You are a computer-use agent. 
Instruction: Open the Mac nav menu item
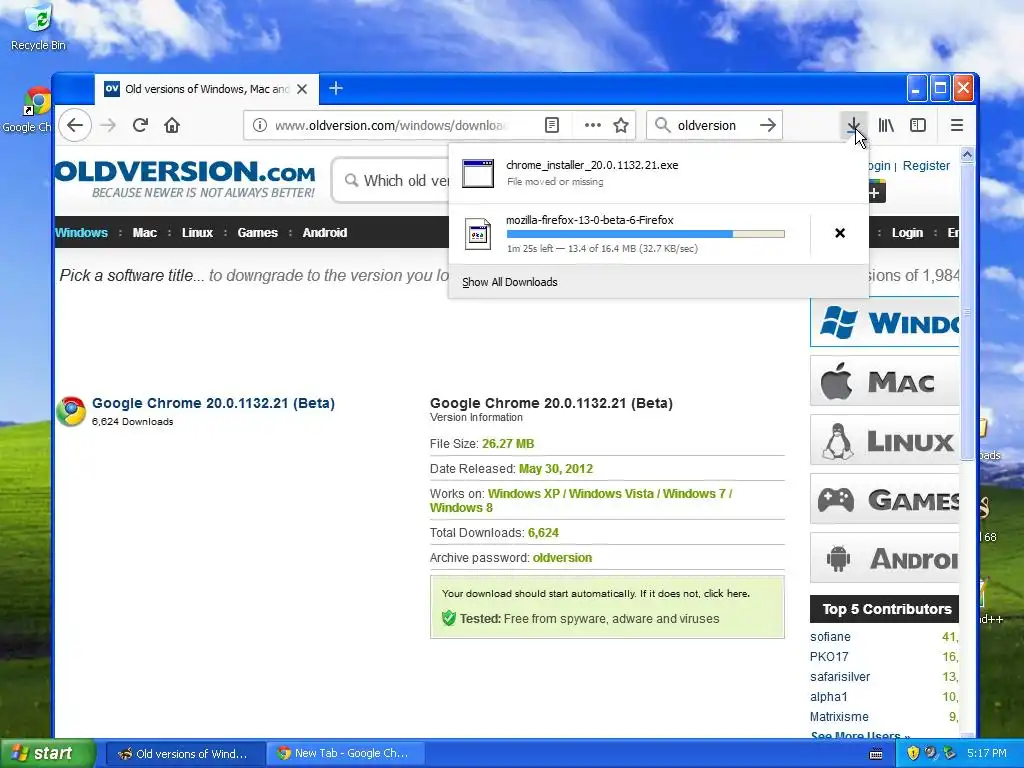[x=144, y=232]
